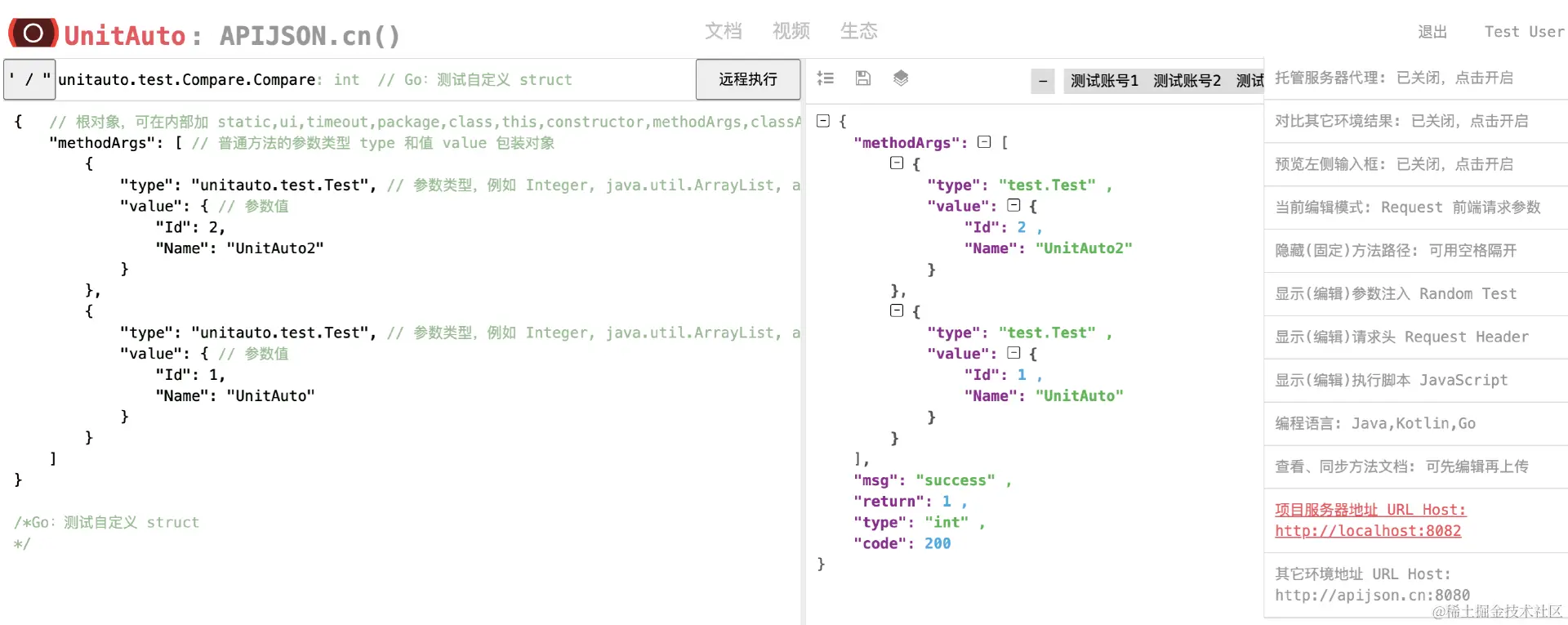
Task: Collapse the methodArgs array
Action: [x=984, y=142]
